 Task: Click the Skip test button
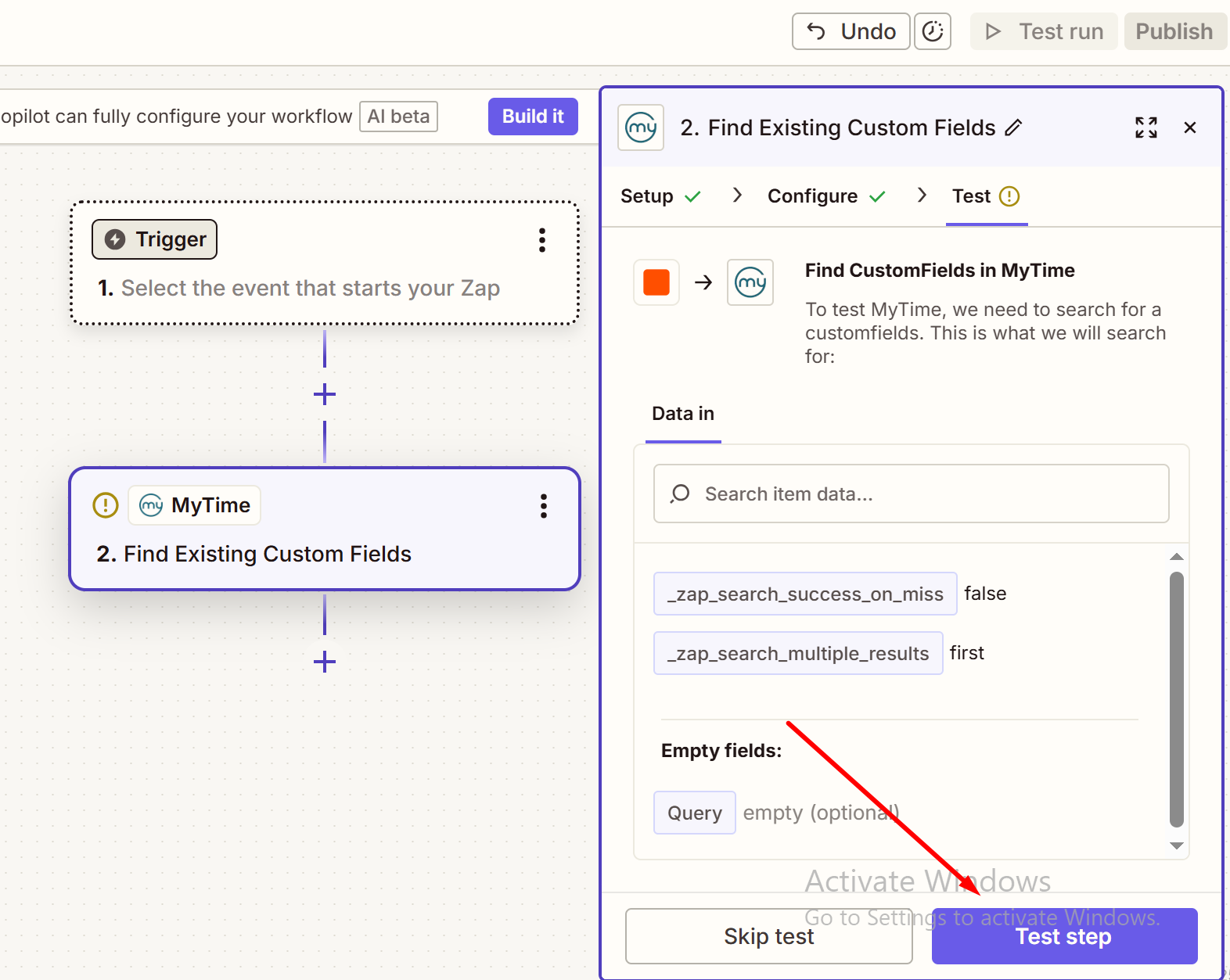tap(769, 936)
